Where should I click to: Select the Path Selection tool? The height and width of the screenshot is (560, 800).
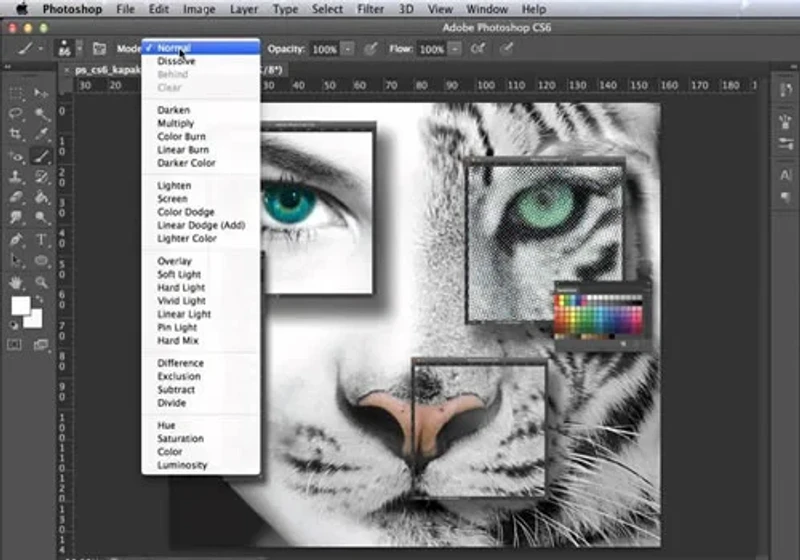(x=16, y=261)
